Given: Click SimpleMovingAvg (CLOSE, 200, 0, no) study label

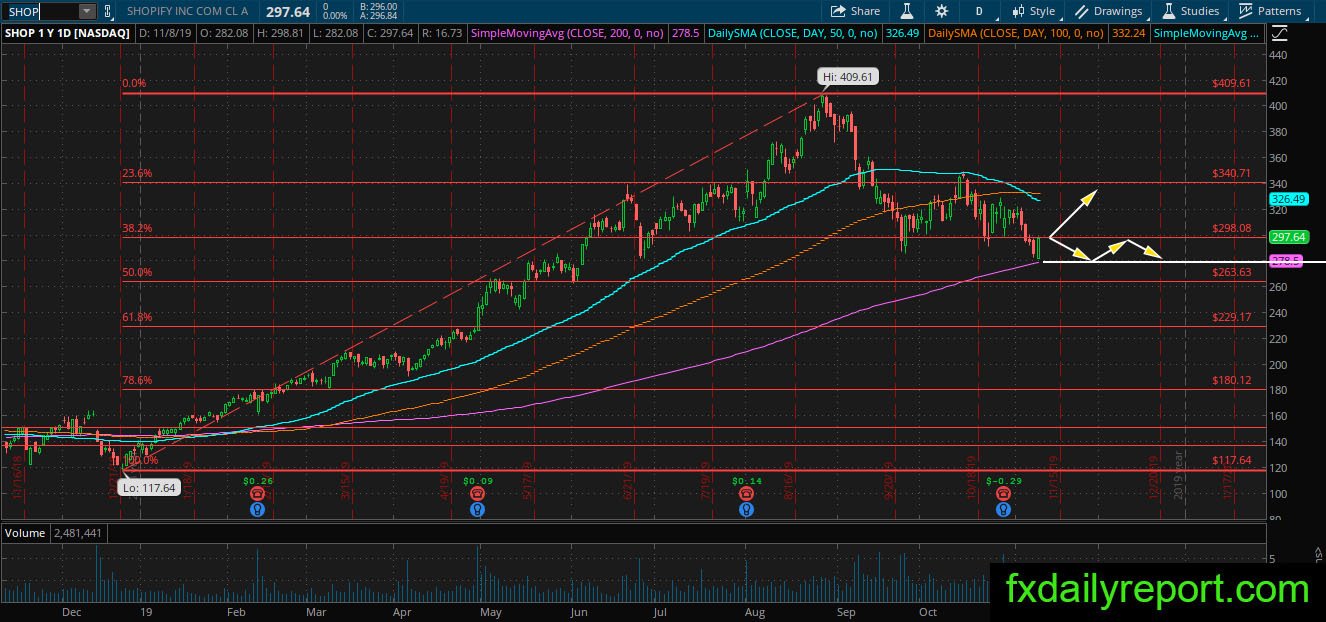Looking at the screenshot, I should click(569, 33).
